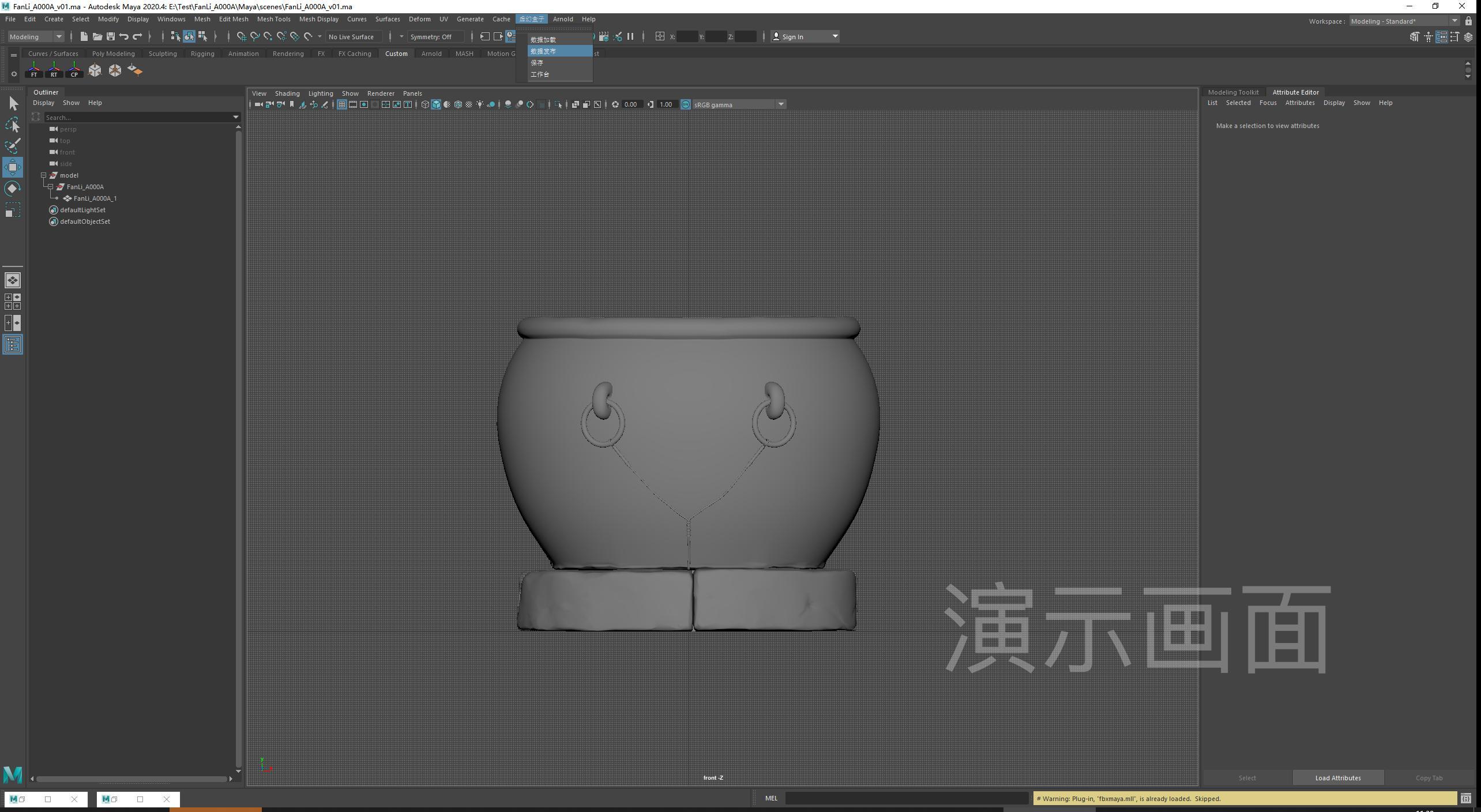Image resolution: width=1481 pixels, height=812 pixels.
Task: Open the Workspace Modeling - Standard dropdown
Action: (1404, 21)
